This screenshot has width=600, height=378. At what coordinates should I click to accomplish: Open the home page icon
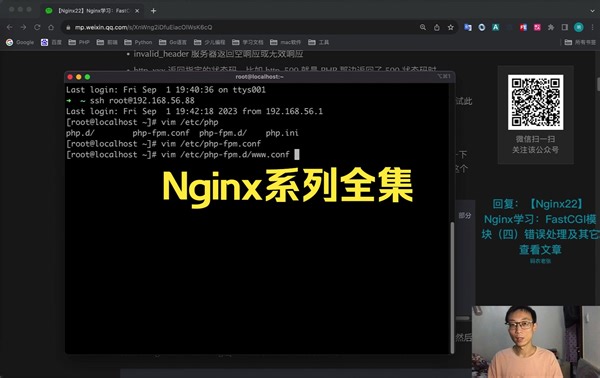pos(51,27)
